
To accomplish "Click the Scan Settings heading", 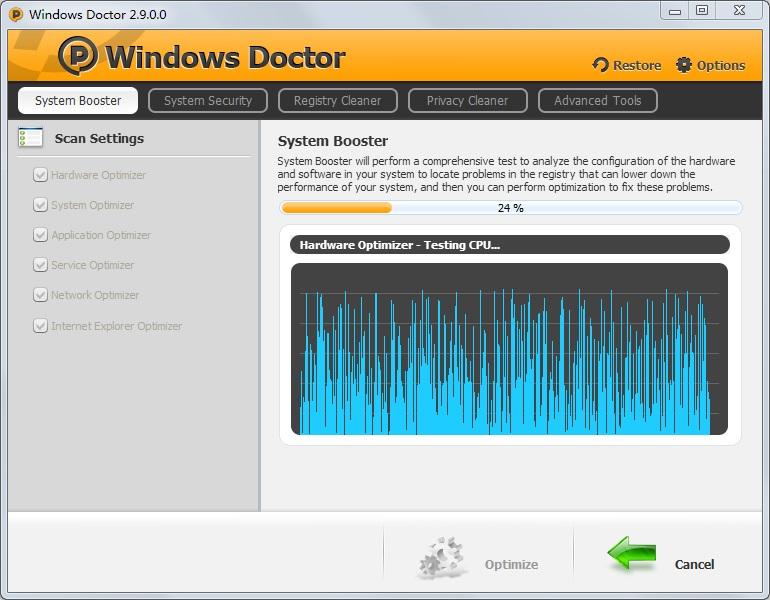I will tap(99, 139).
